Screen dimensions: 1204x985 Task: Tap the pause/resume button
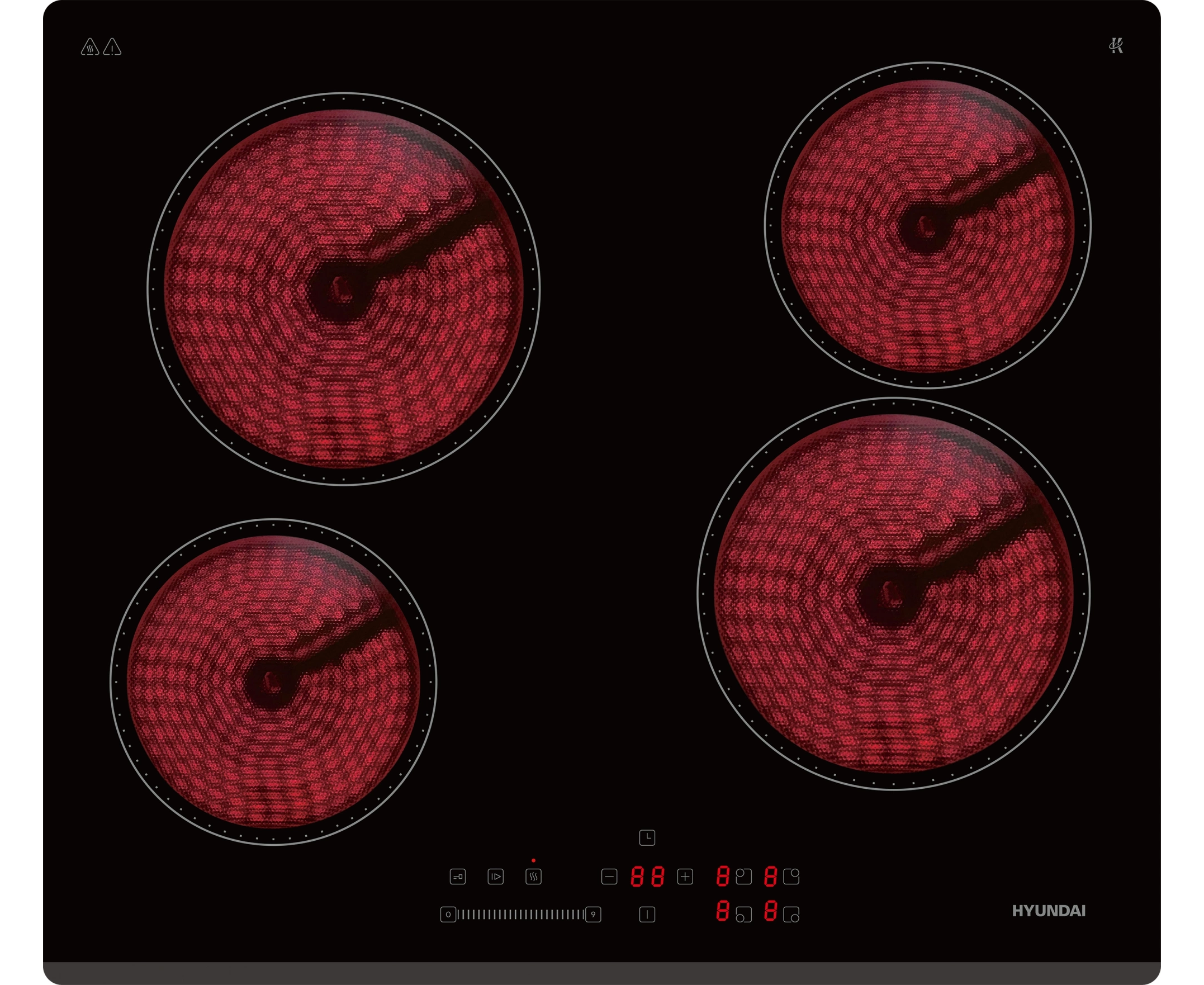tap(495, 877)
